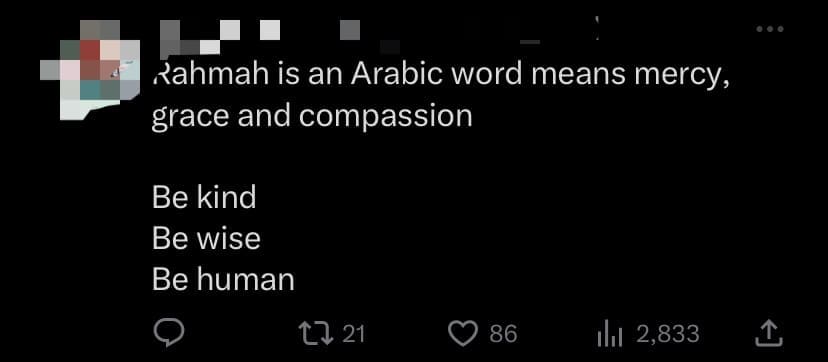Share the tweet via the upload arrow icon
The height and width of the screenshot is (362, 828).
(768, 334)
